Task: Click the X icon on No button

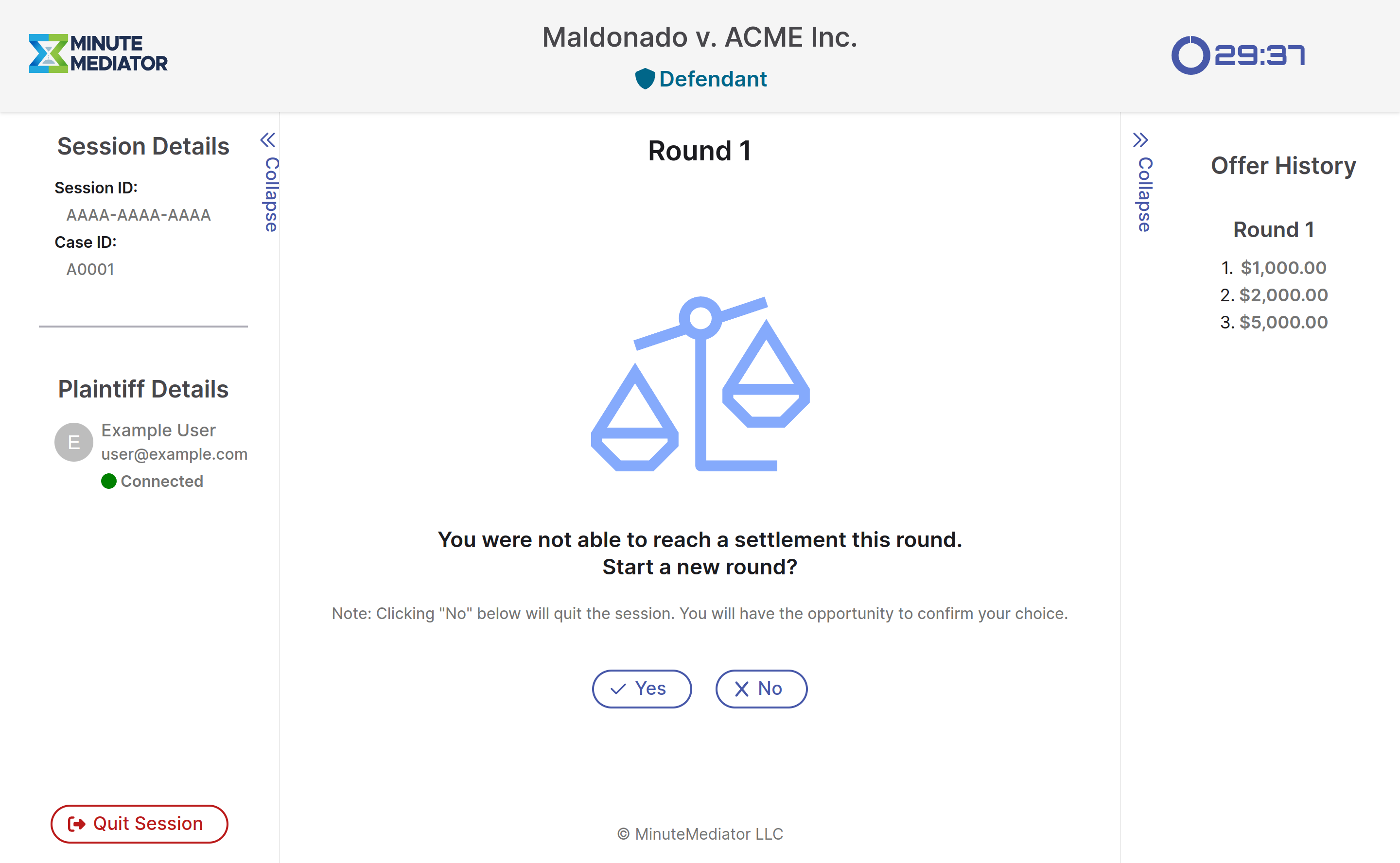Action: (x=741, y=688)
